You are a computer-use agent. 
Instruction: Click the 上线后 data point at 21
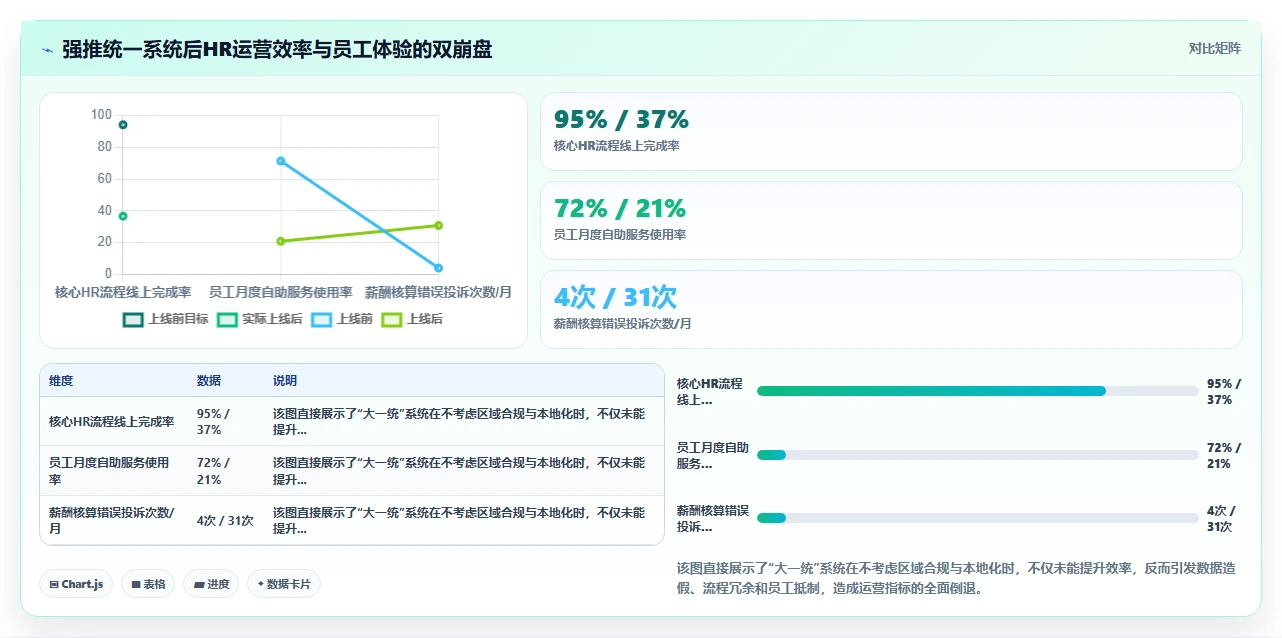(x=281, y=241)
